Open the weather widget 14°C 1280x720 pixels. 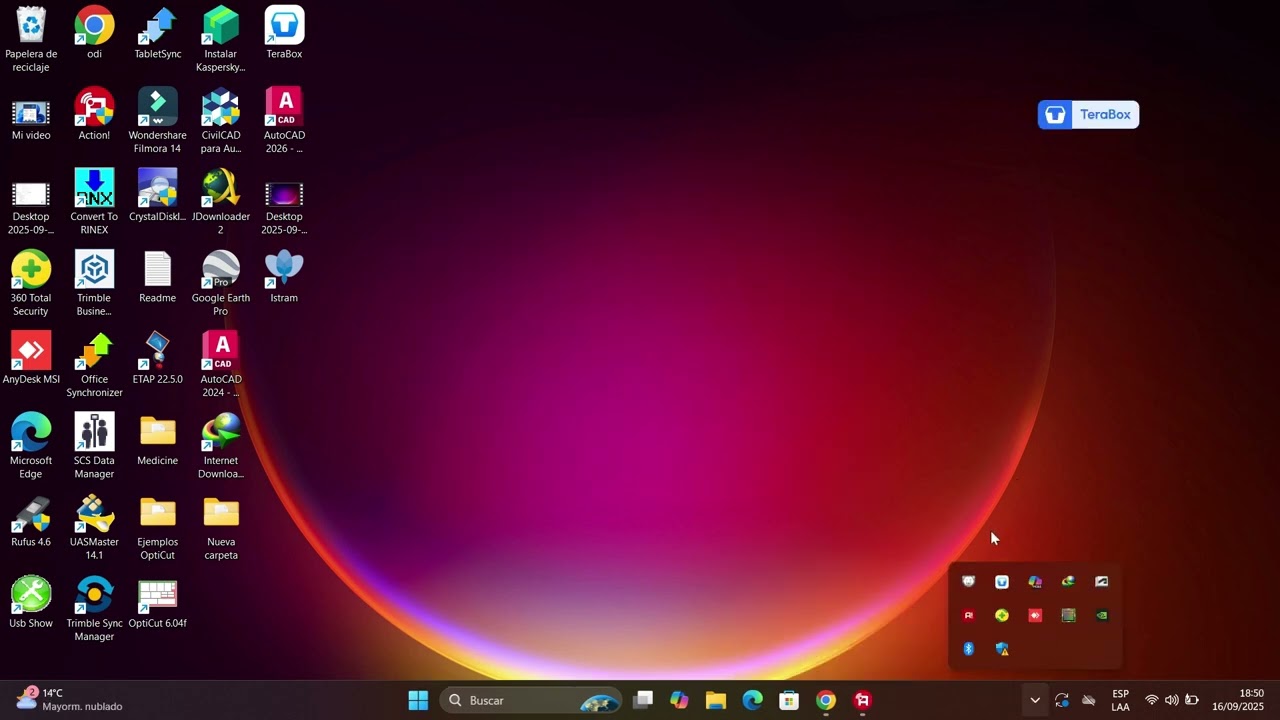pyautogui.click(x=70, y=700)
